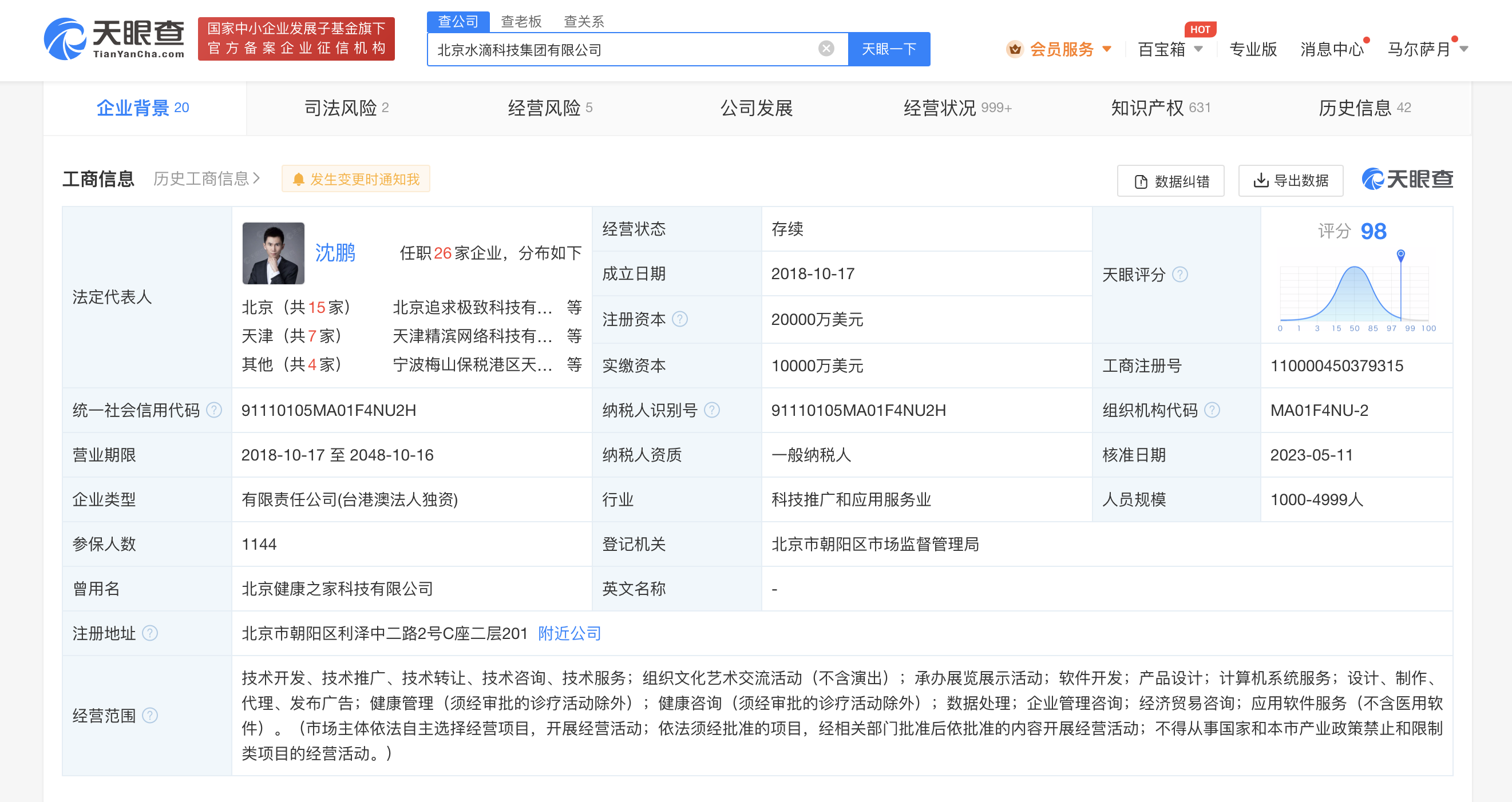
Task: Click the bell icon in 发生变更时通知我
Action: point(299,179)
